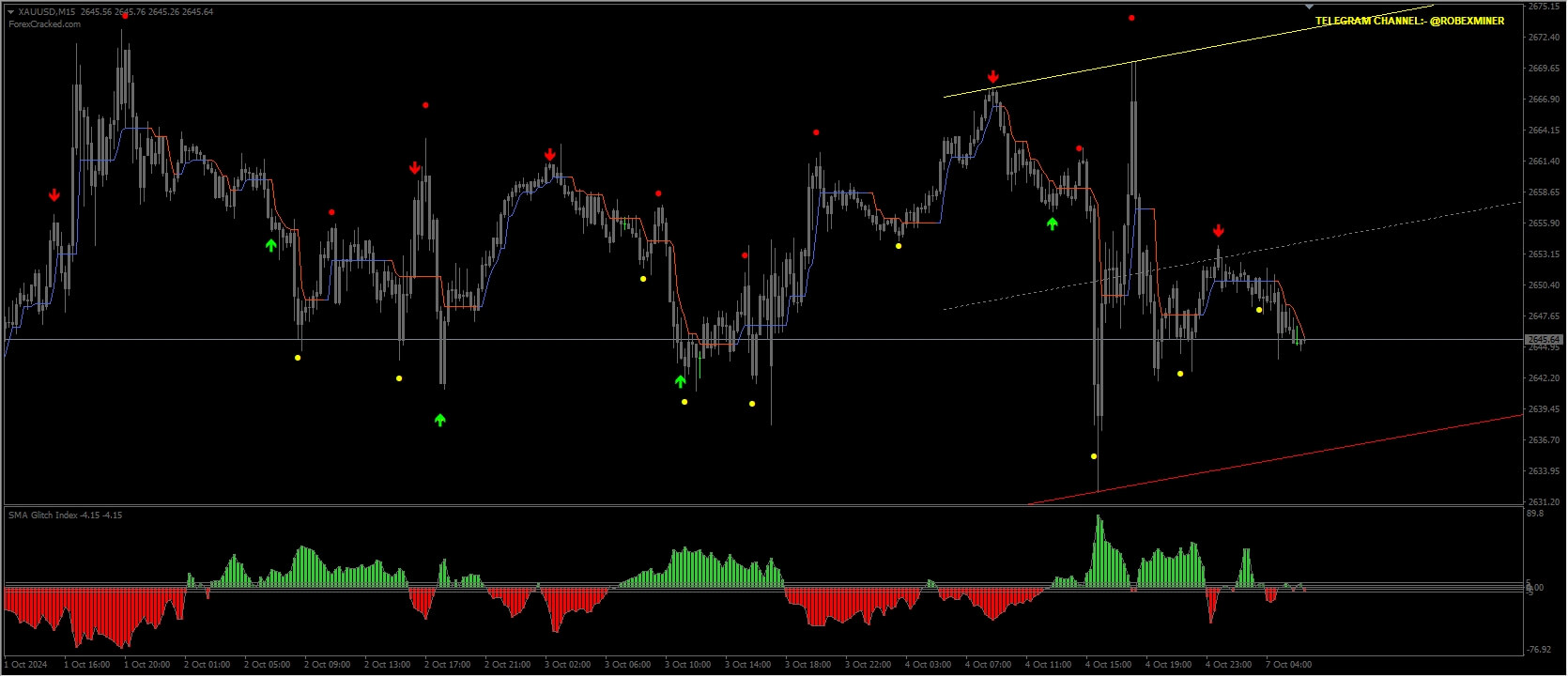1568x677 pixels.
Task: Select the red sell arrow after 4 Oct 07:00
Action: 993,77
